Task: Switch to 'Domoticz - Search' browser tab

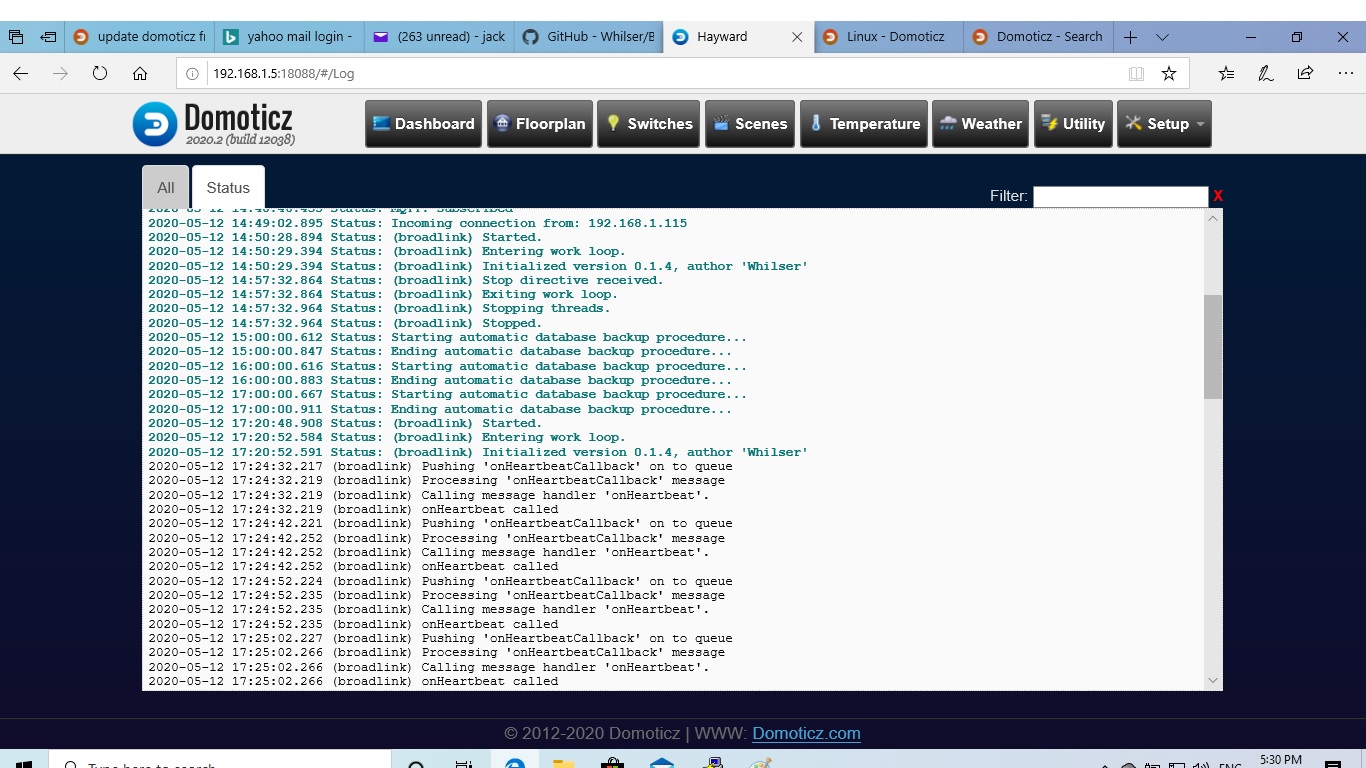Action: pos(1039,37)
